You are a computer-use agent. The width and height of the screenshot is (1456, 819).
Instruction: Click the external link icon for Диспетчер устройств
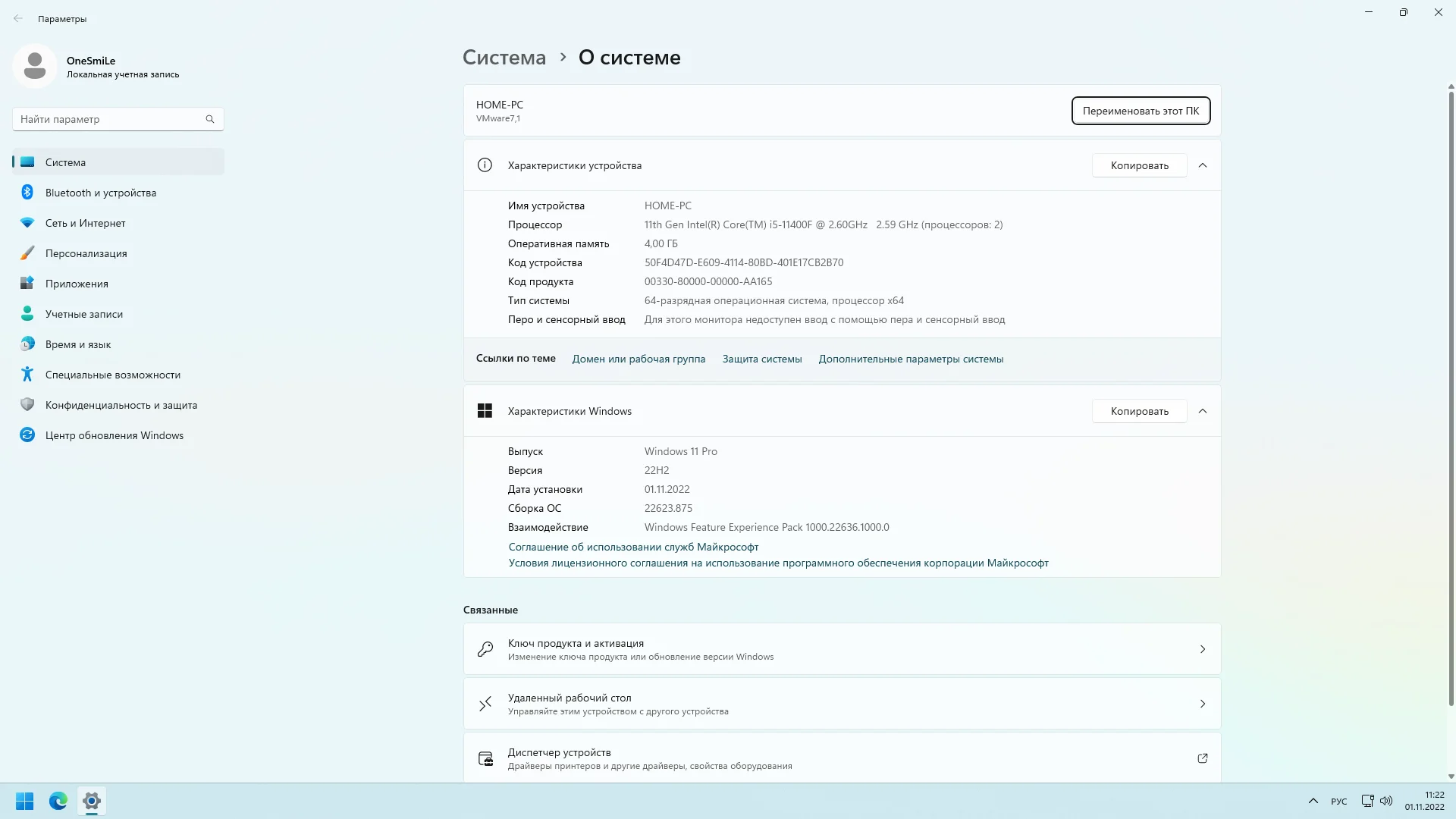[x=1202, y=758]
